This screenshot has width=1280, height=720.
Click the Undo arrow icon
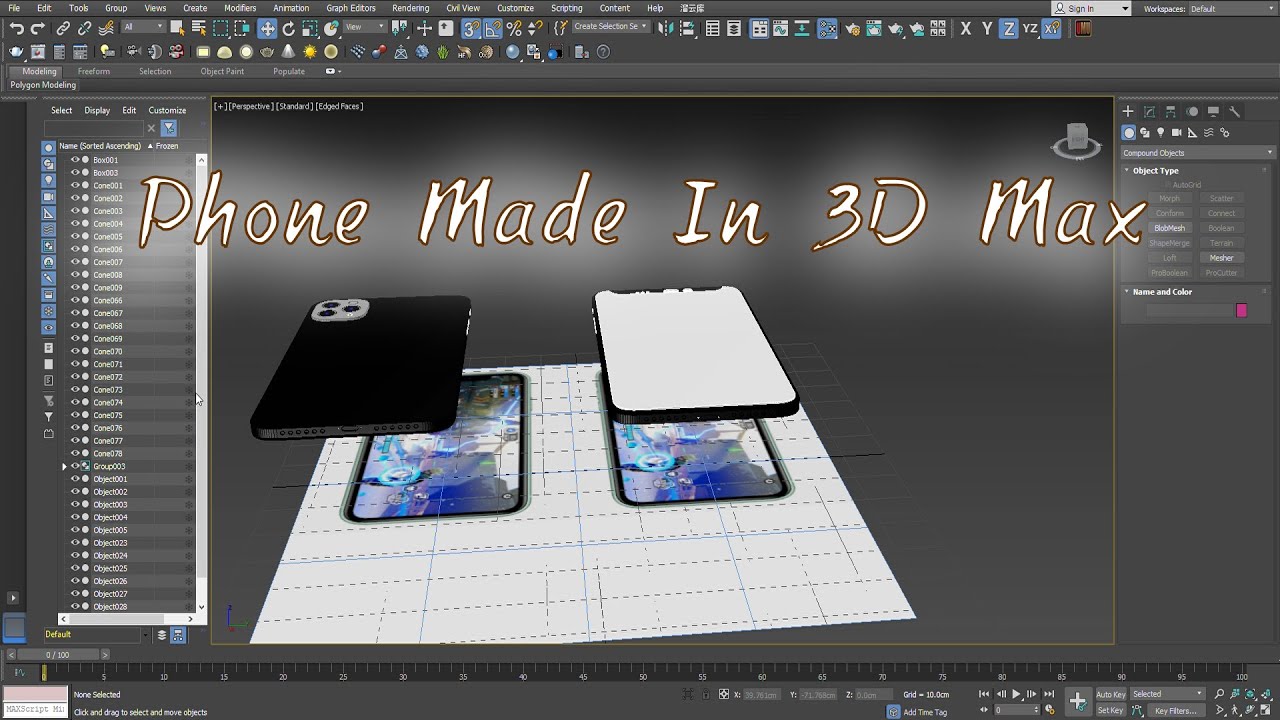pos(17,29)
